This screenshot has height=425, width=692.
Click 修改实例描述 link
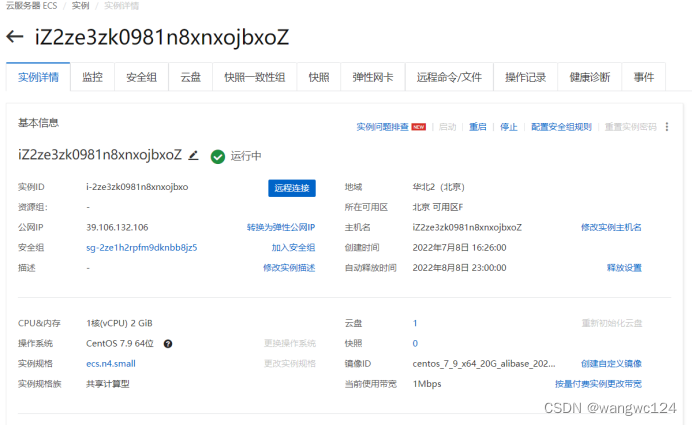point(289,268)
